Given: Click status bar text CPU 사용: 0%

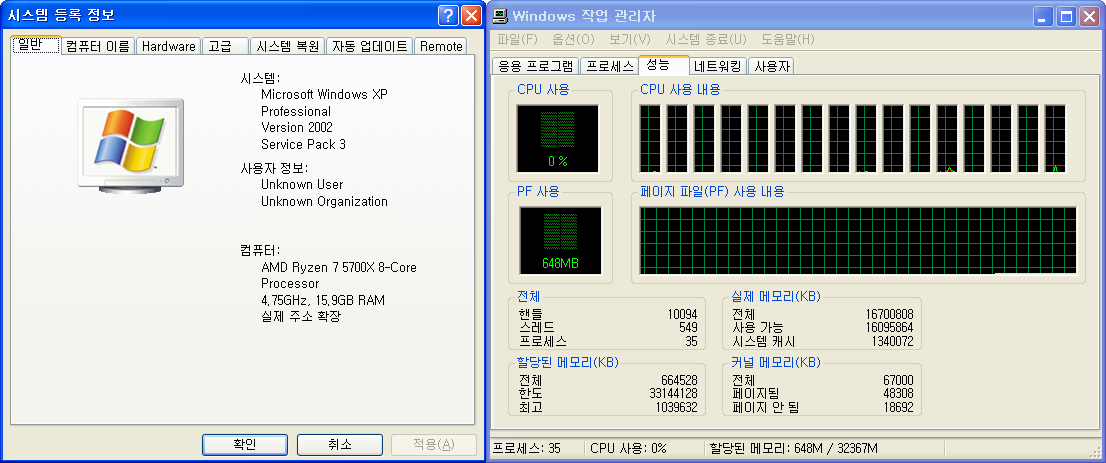Looking at the screenshot, I should (628, 449).
